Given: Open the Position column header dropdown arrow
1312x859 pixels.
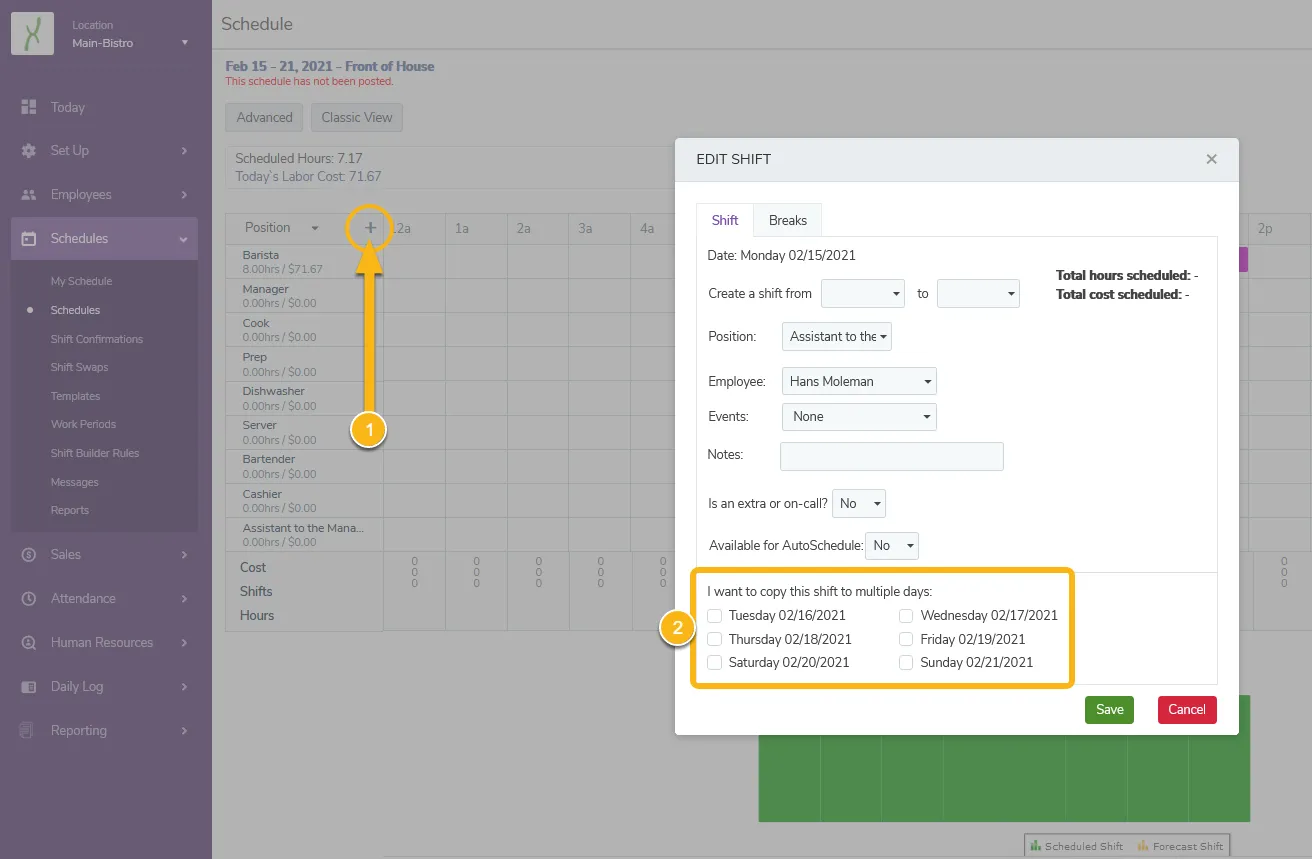Looking at the screenshot, I should pos(315,229).
